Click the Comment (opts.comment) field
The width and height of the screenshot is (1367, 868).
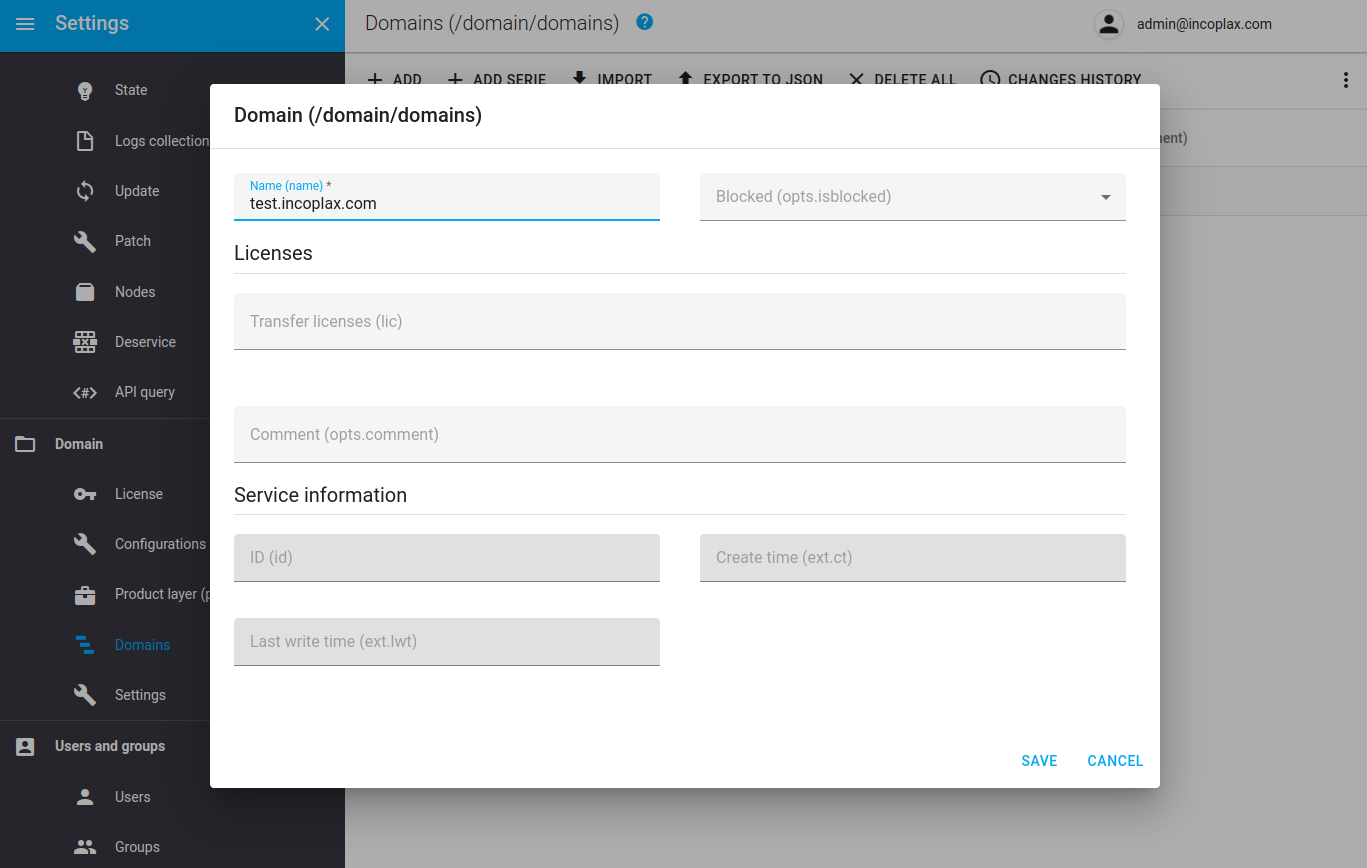[x=680, y=434]
